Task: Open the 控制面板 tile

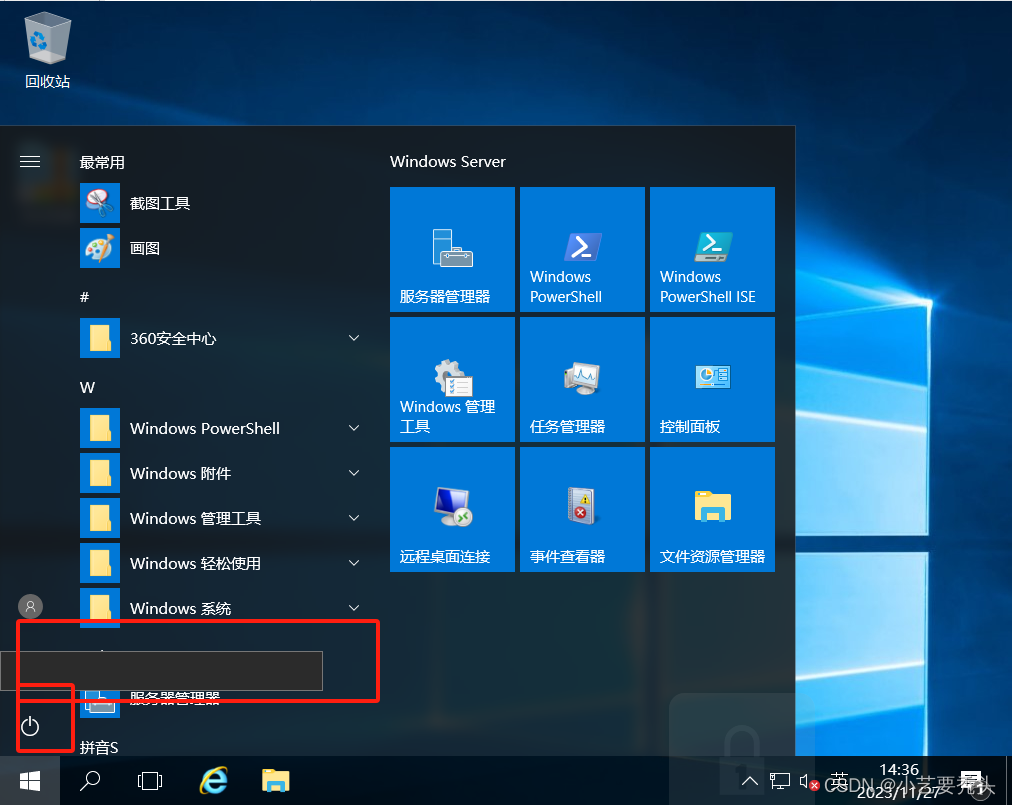Action: [x=713, y=380]
